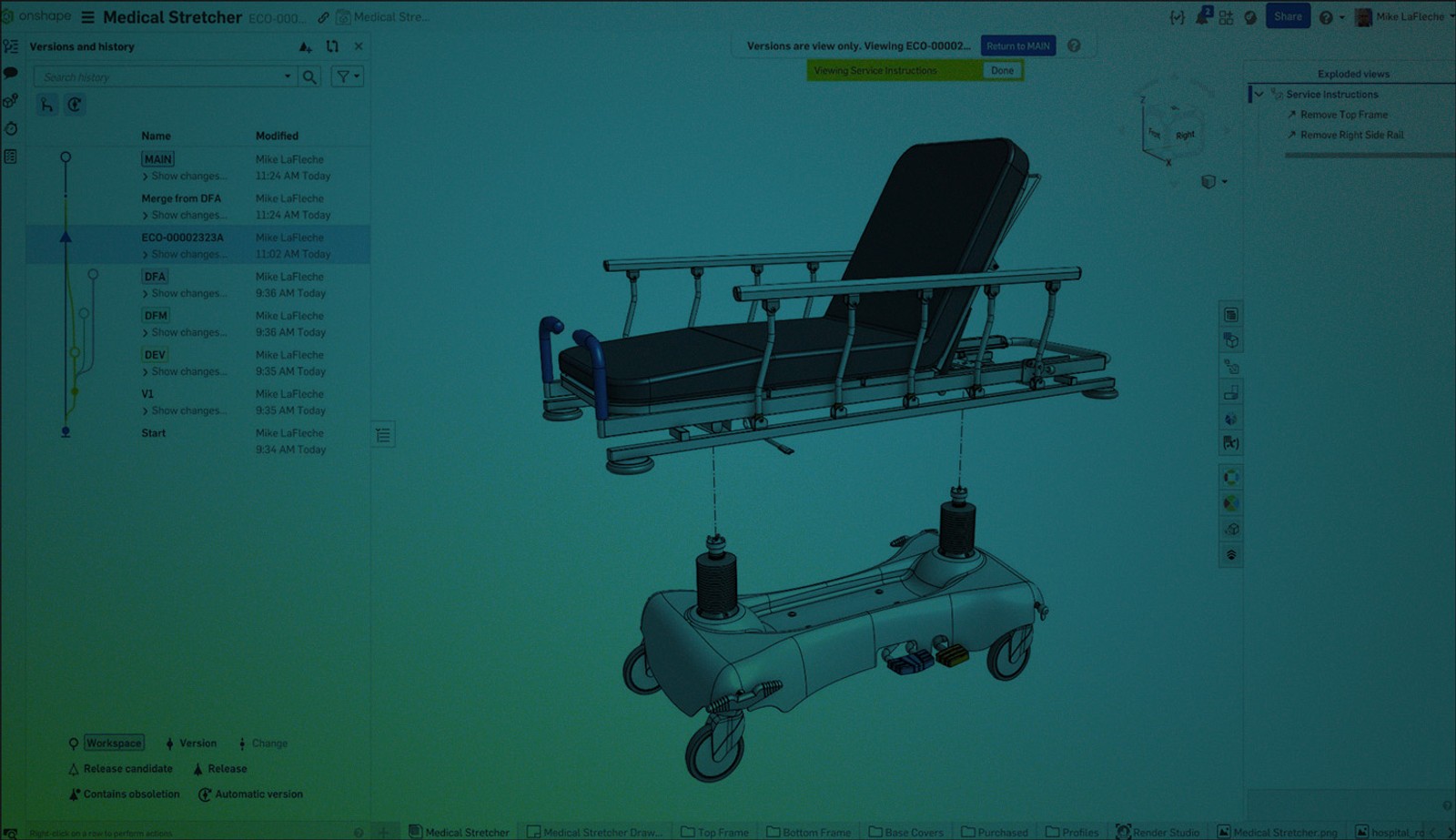Click the Right face of view cube
1456x840 pixels.
click(x=1185, y=135)
